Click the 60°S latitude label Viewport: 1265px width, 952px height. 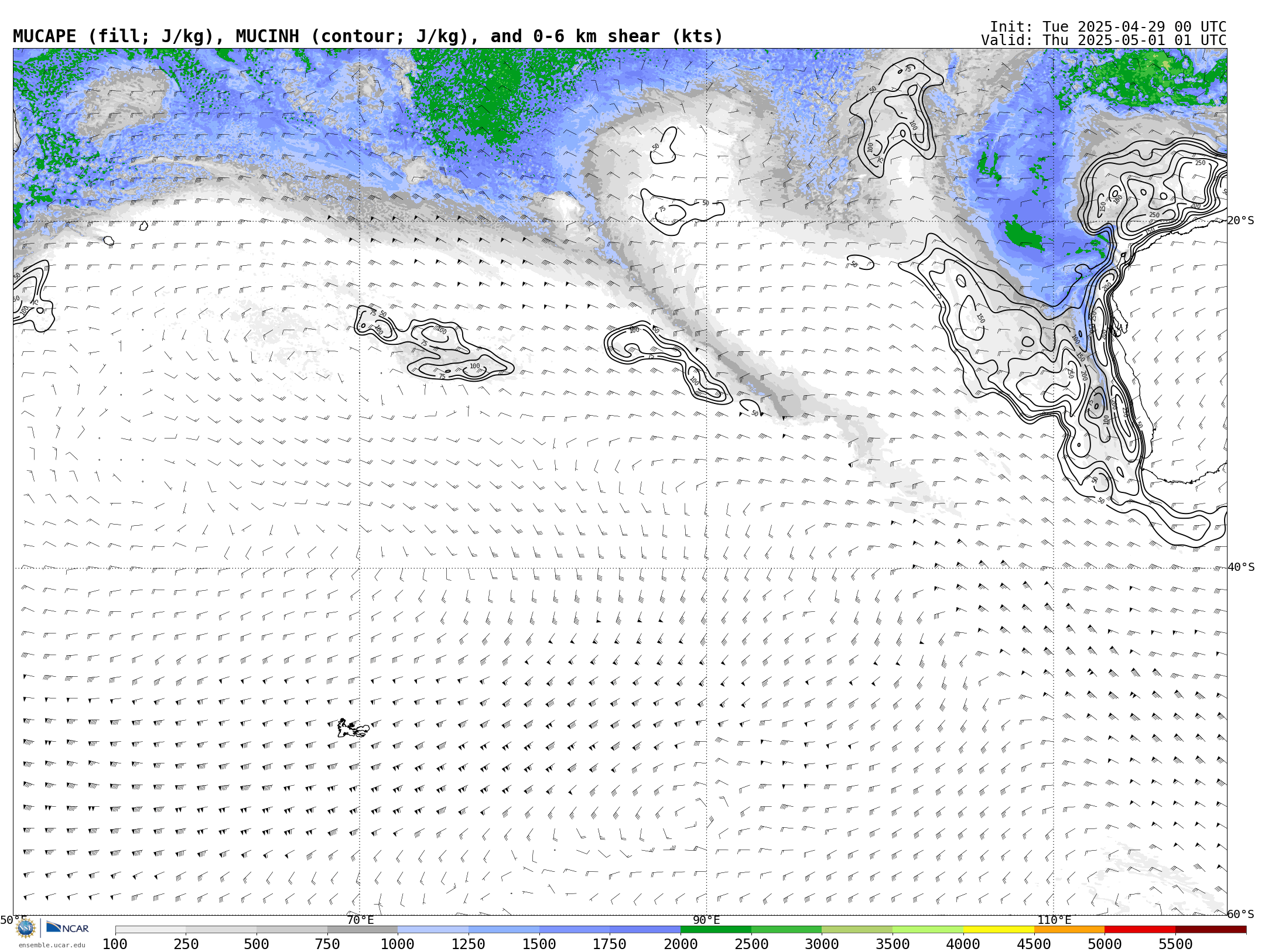[1241, 914]
